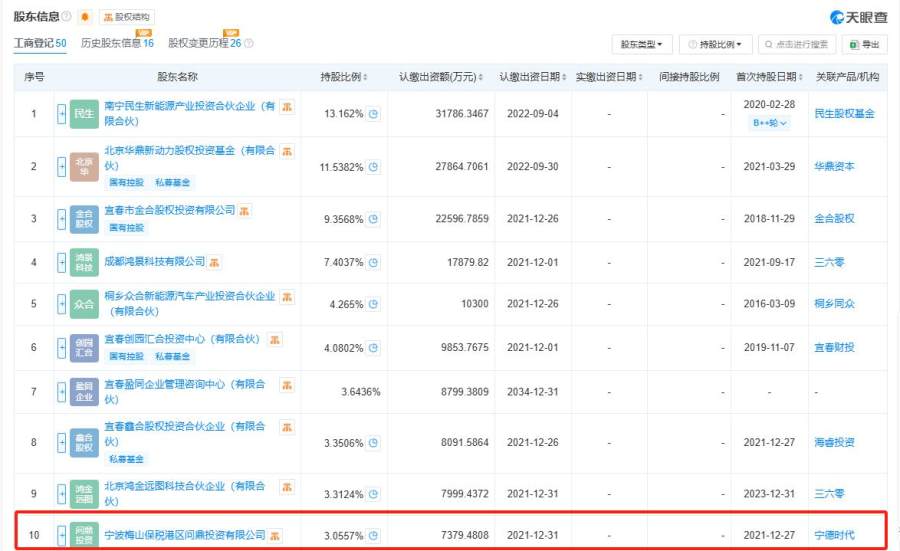The width and height of the screenshot is (900, 551).
Task: Click the history clock icon beside 9.3568%
Action: (x=374, y=219)
